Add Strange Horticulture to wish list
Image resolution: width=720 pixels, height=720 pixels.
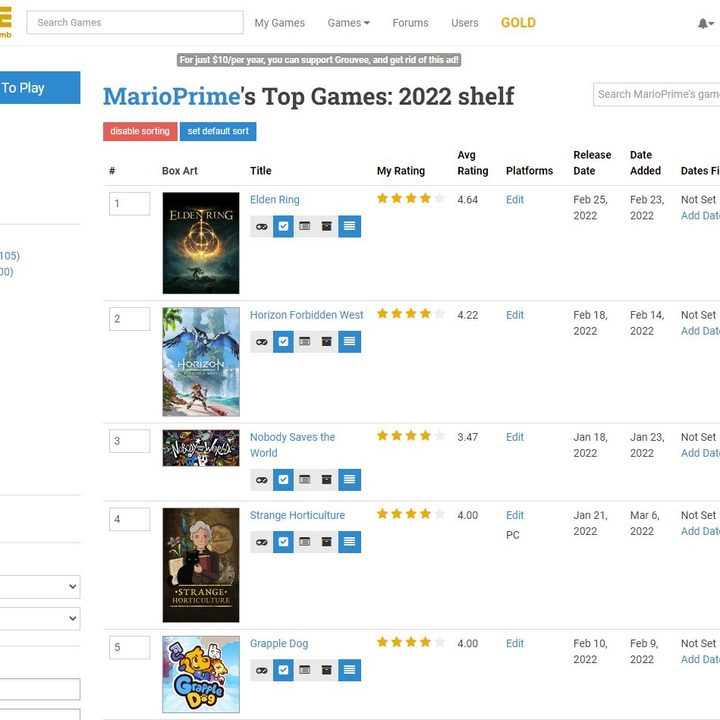[x=305, y=542]
